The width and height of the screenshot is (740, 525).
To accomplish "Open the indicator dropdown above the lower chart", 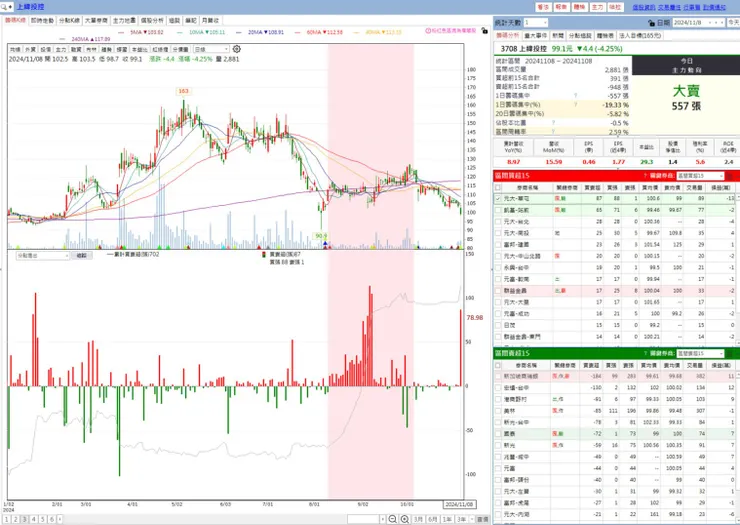I will pos(43,255).
